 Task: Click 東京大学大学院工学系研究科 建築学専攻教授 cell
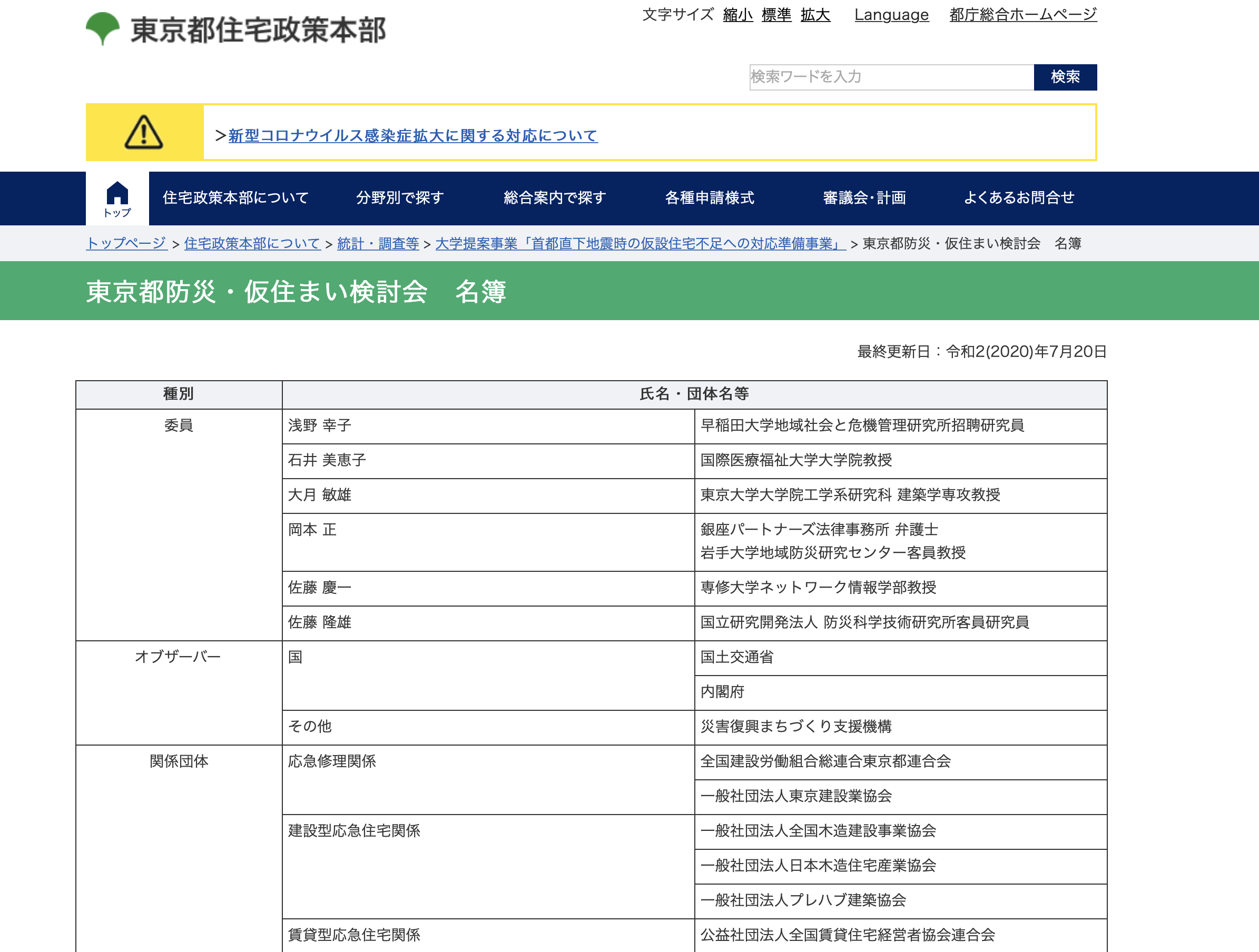click(x=900, y=495)
